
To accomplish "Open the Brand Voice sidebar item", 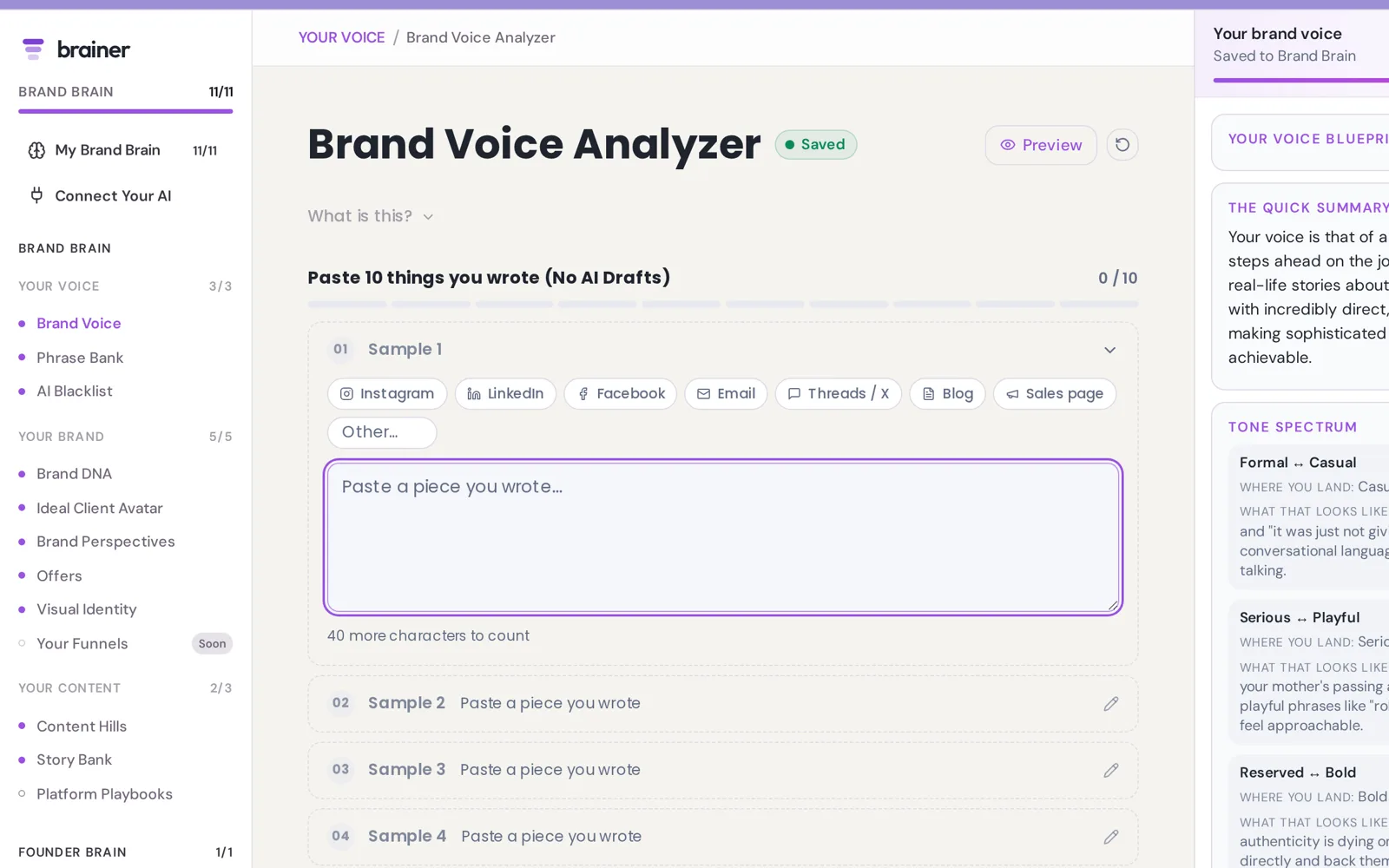I will tap(78, 324).
